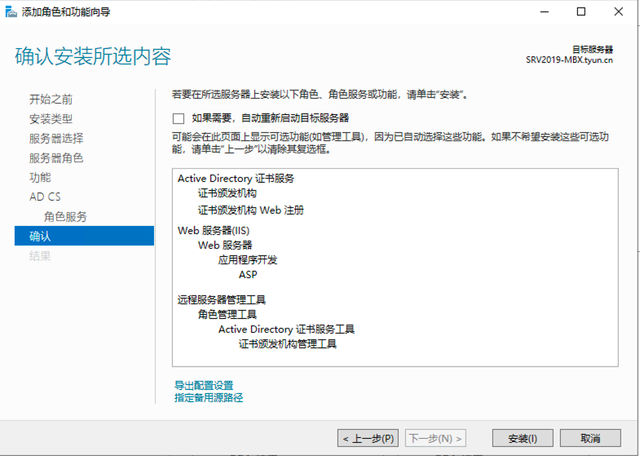Go back with the 上一步(P) button
The image size is (640, 456).
click(x=368, y=438)
